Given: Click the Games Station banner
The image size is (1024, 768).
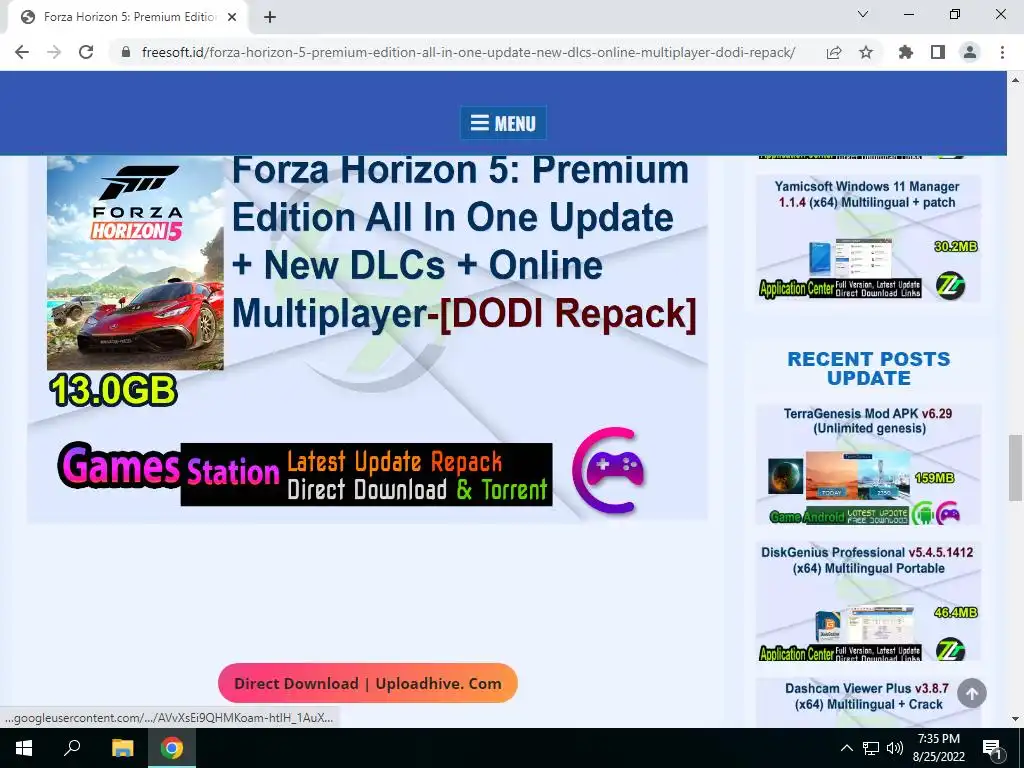Looking at the screenshot, I should (305, 474).
